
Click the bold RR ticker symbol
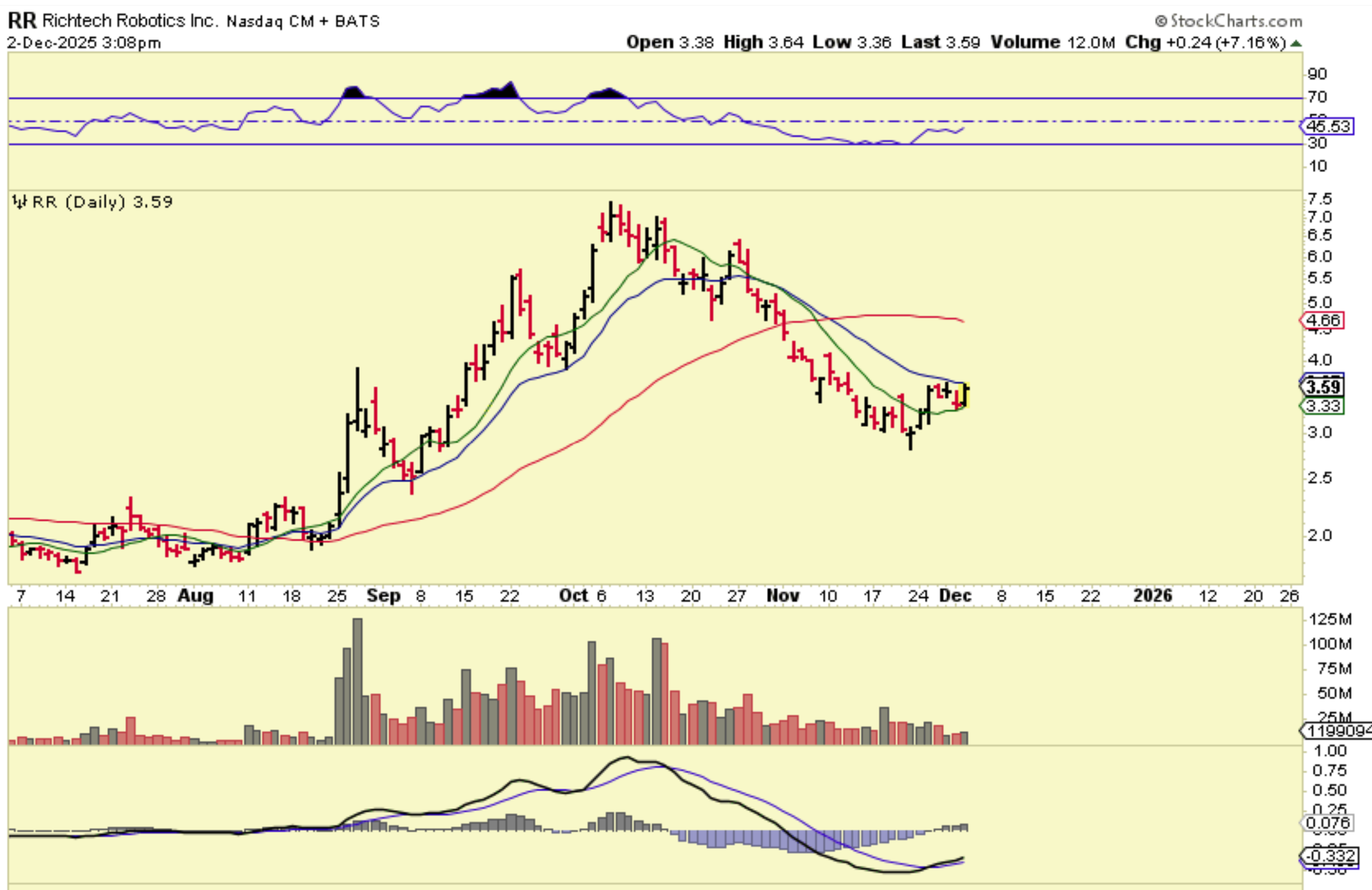(x=22, y=21)
